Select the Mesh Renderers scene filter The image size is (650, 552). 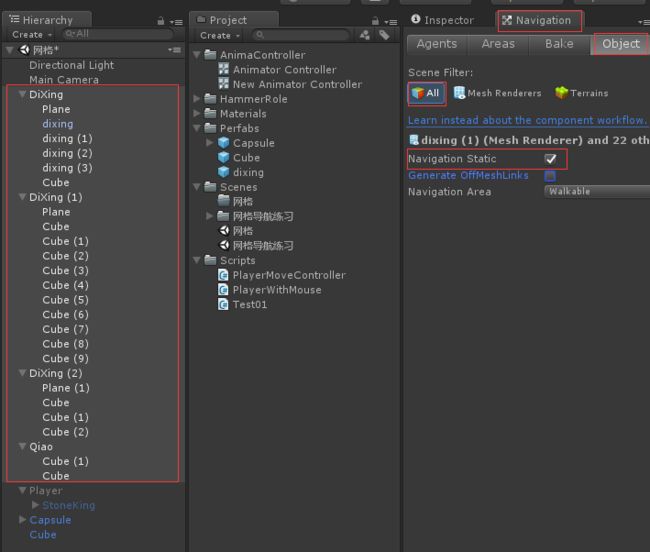click(x=497, y=93)
